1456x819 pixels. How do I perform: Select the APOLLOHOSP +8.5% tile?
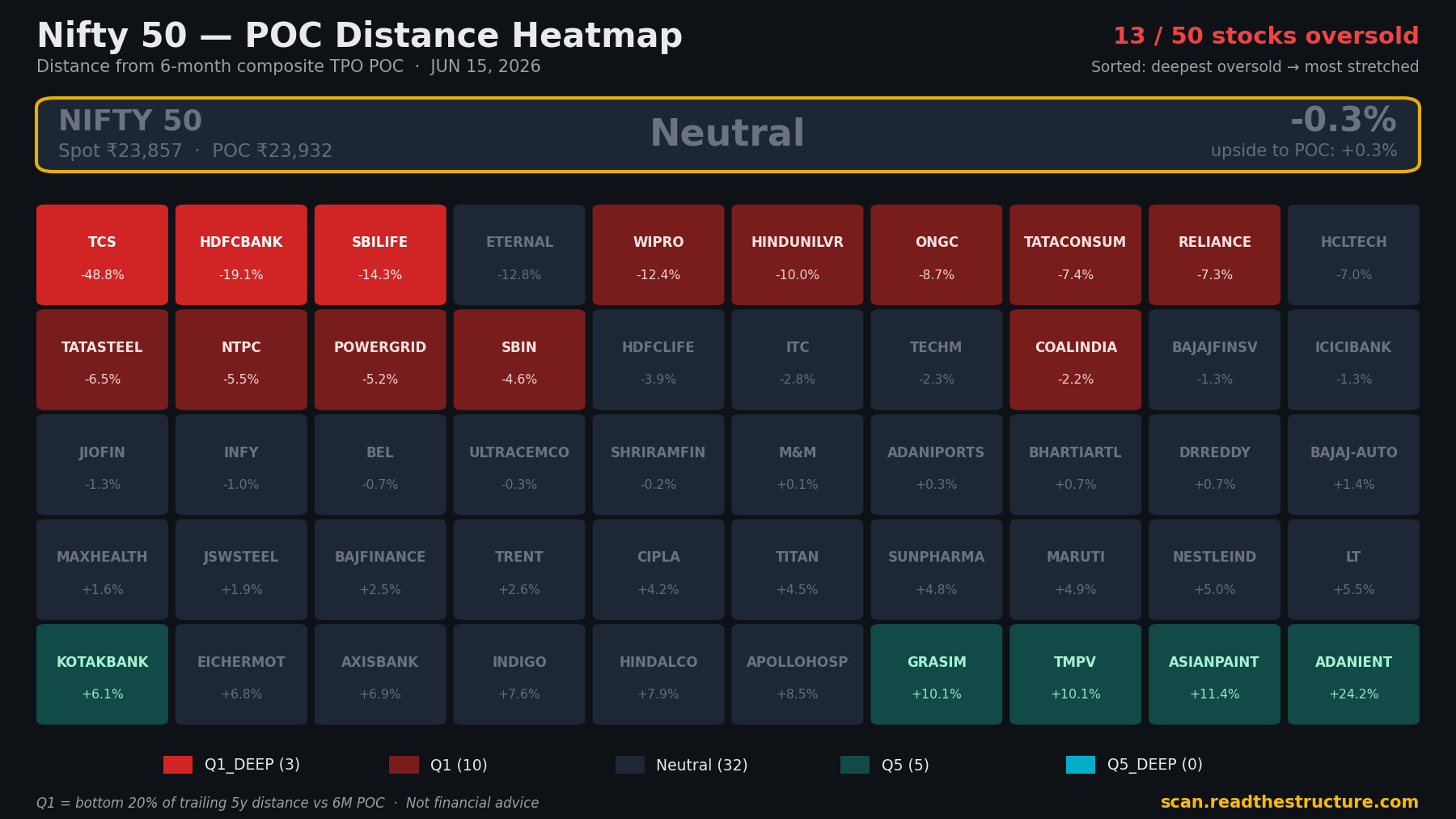(x=798, y=674)
